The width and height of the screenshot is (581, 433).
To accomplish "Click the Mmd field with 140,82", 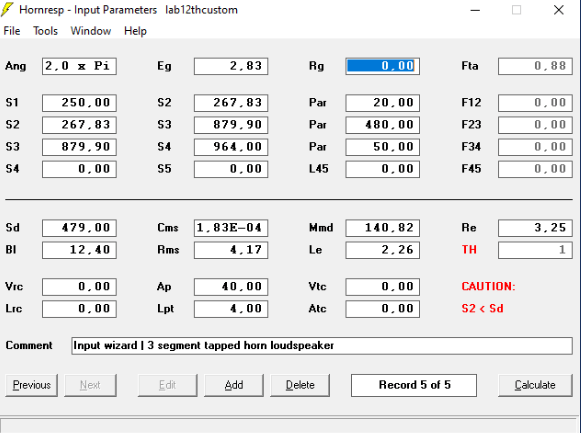I will (383, 228).
